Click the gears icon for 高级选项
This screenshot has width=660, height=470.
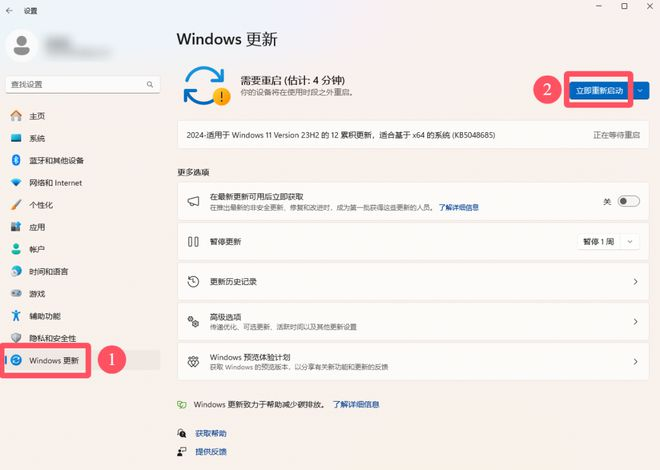tap(193, 322)
